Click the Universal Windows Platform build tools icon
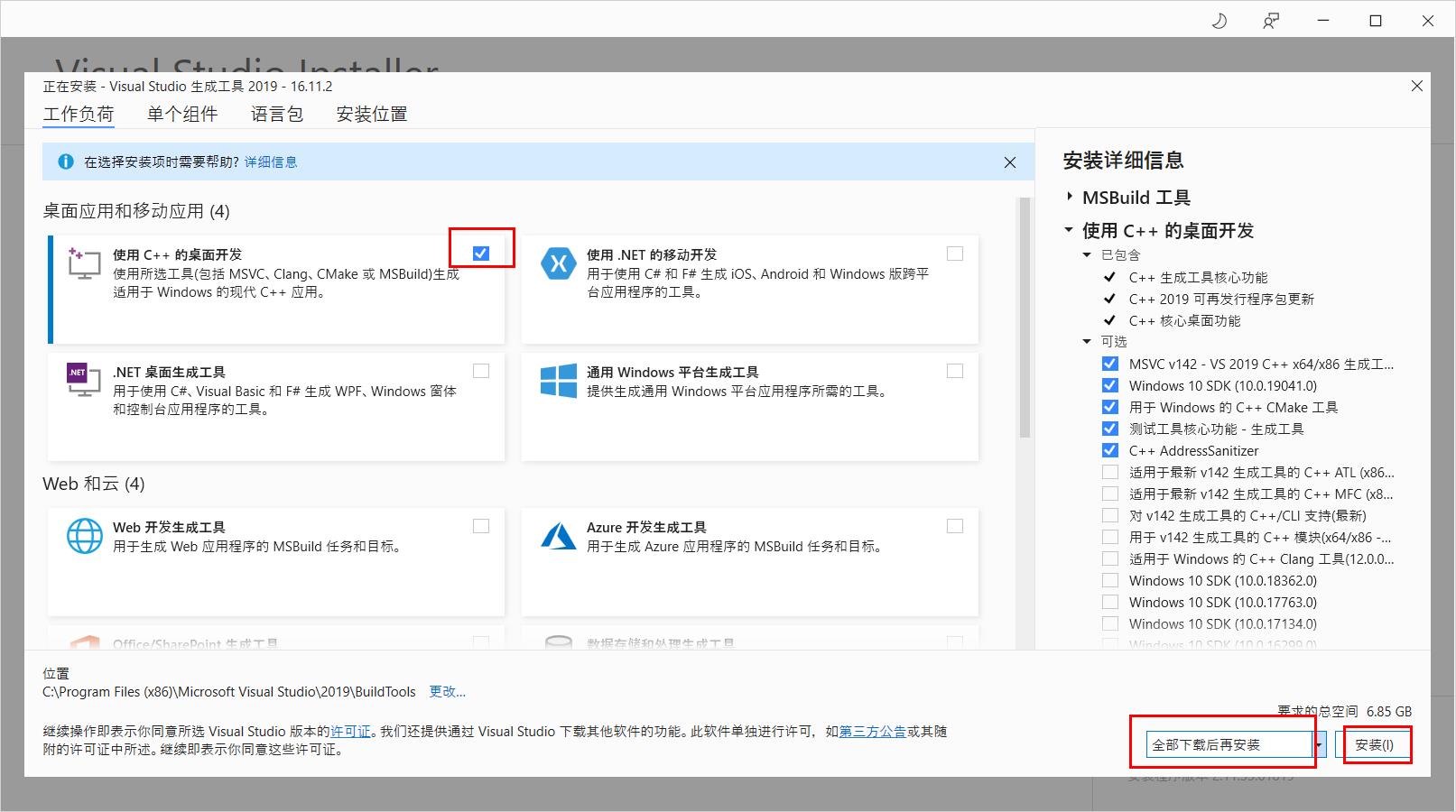This screenshot has width=1456, height=812. click(x=558, y=381)
